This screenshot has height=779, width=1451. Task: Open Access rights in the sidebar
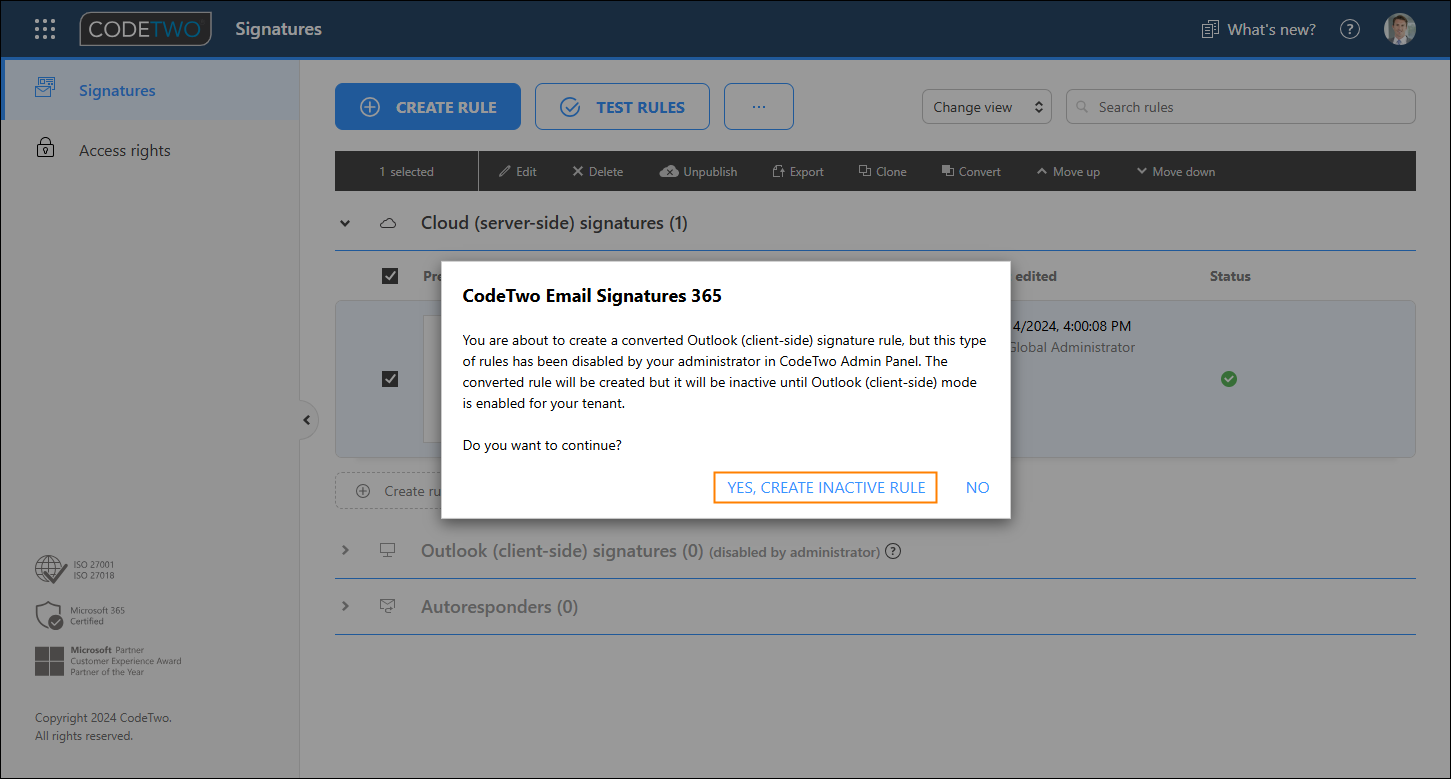click(150, 150)
